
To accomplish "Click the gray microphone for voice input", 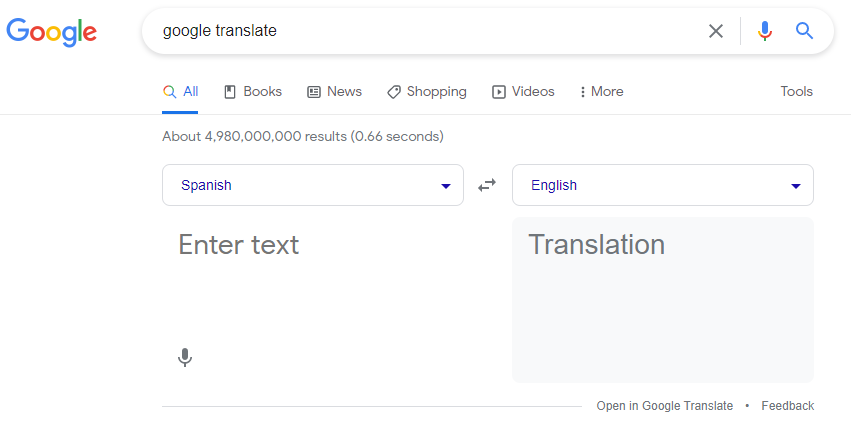I will (x=184, y=357).
